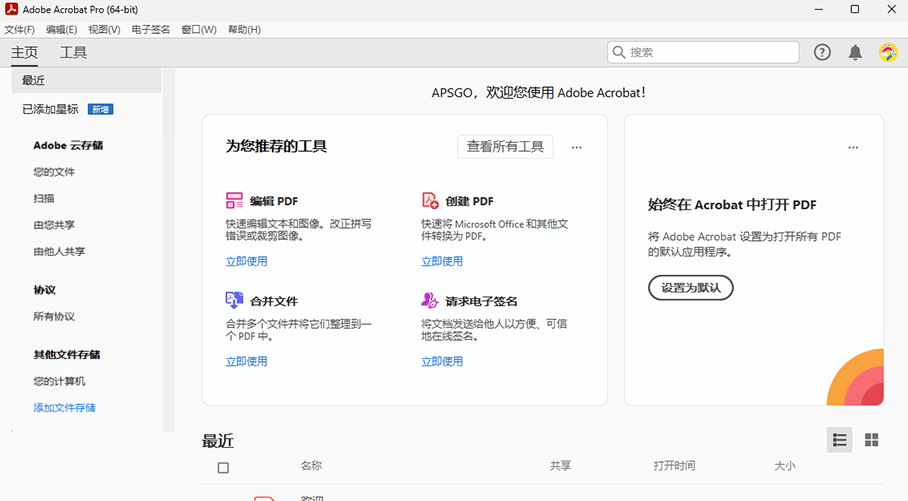The image size is (908, 501).
Task: Open more options on default PDF card
Action: 853,147
